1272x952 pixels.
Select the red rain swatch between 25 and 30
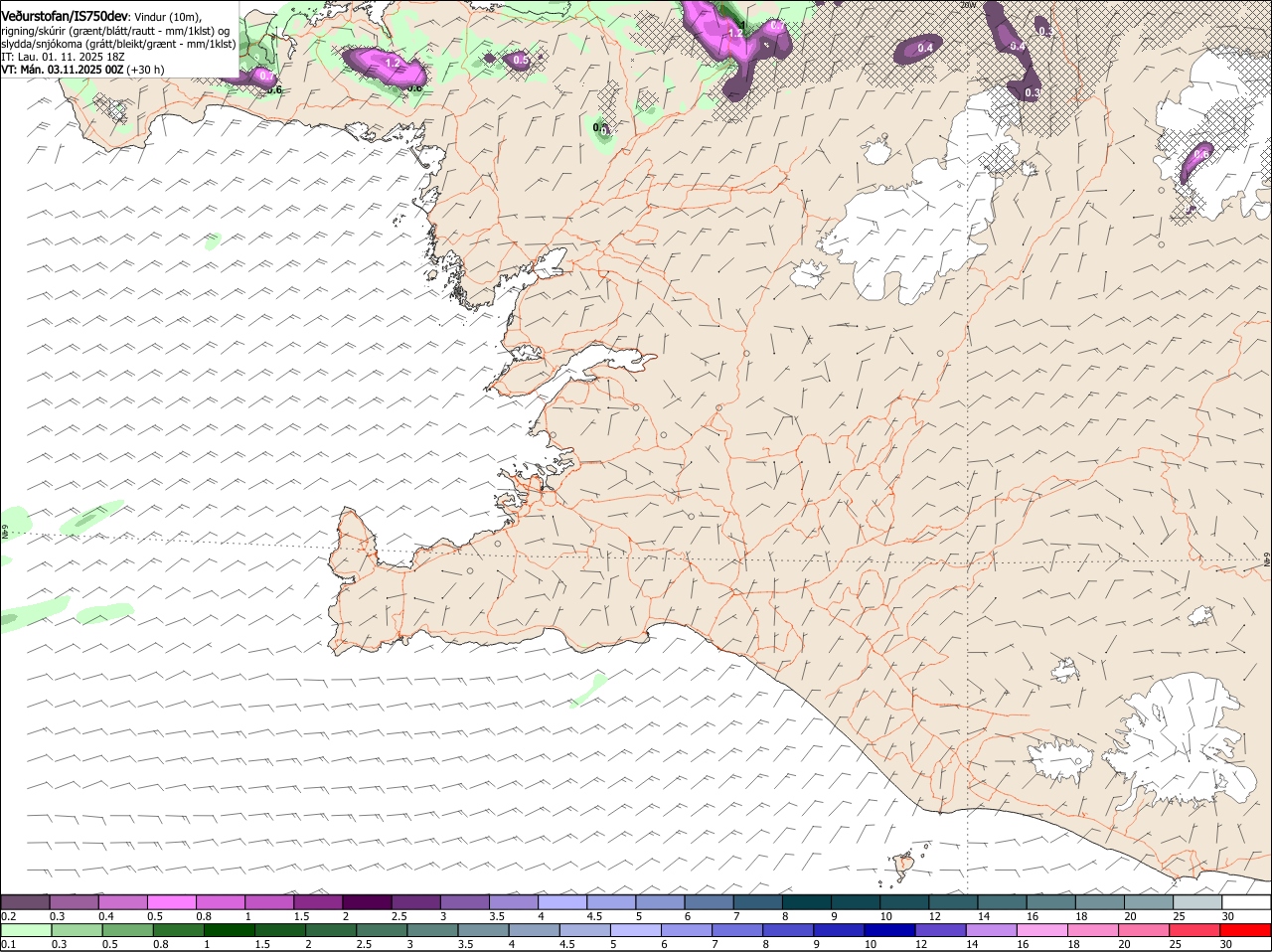click(x=1196, y=930)
